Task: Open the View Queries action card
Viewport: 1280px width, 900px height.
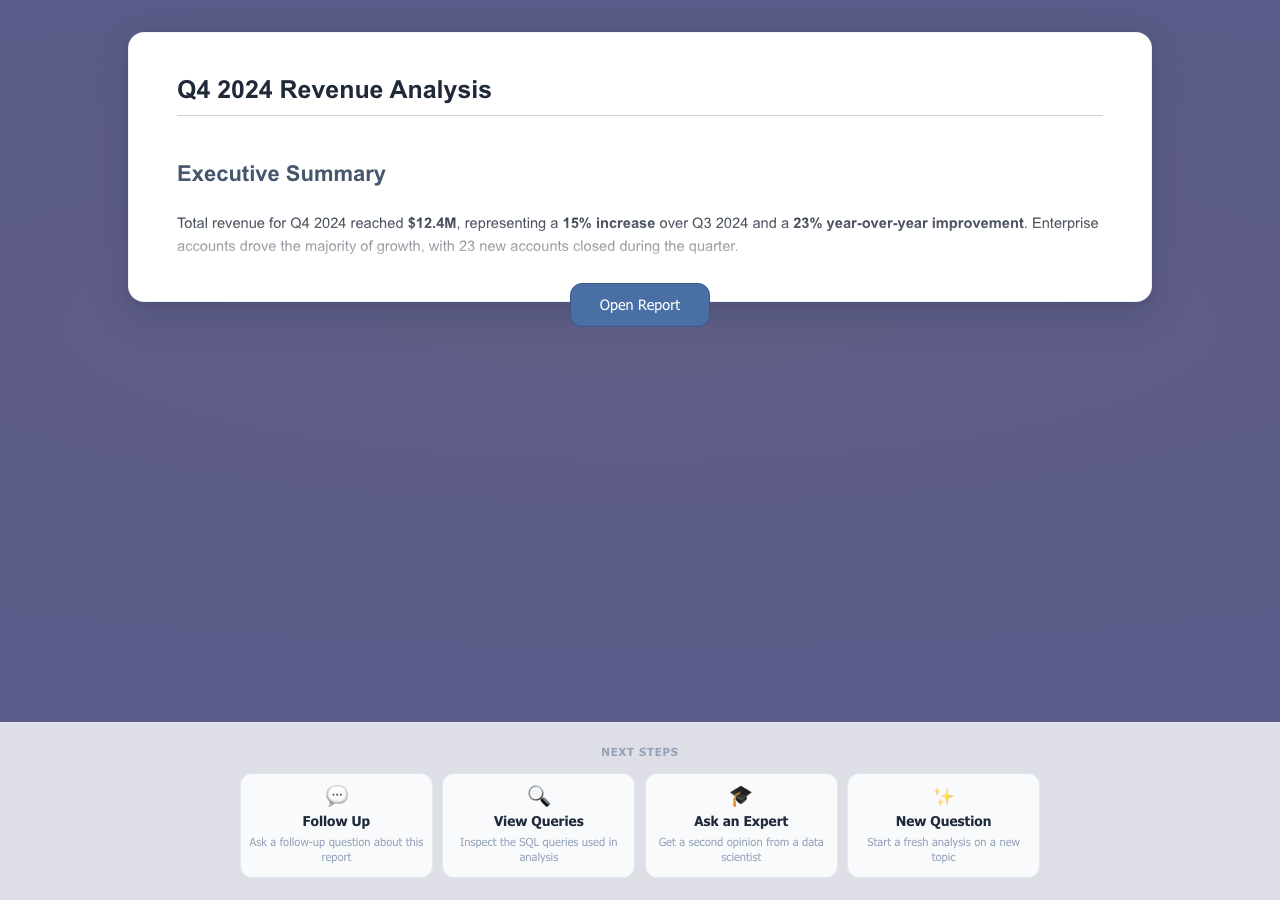Action: 538,824
